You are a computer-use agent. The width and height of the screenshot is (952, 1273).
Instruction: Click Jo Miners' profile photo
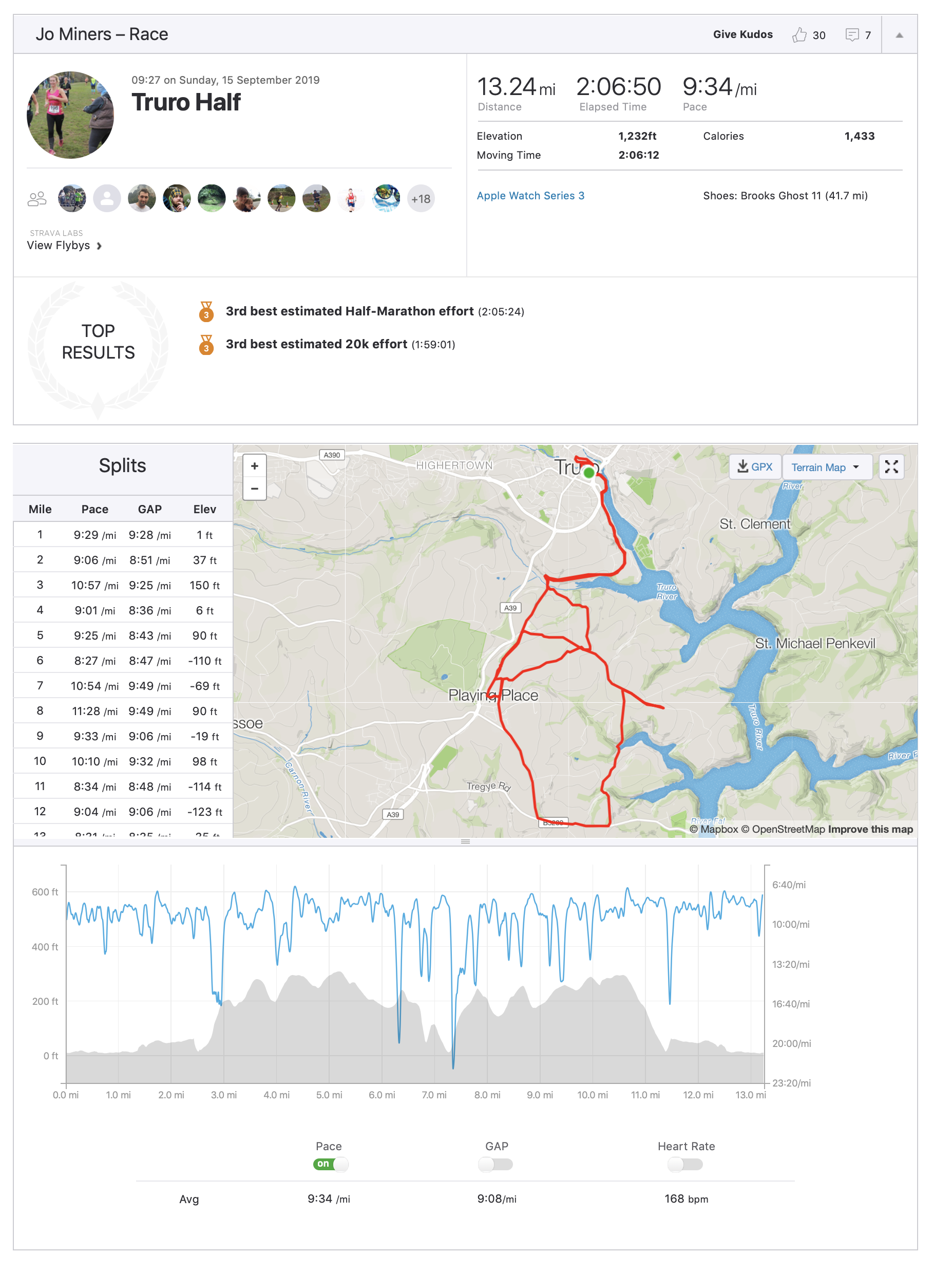coord(70,115)
